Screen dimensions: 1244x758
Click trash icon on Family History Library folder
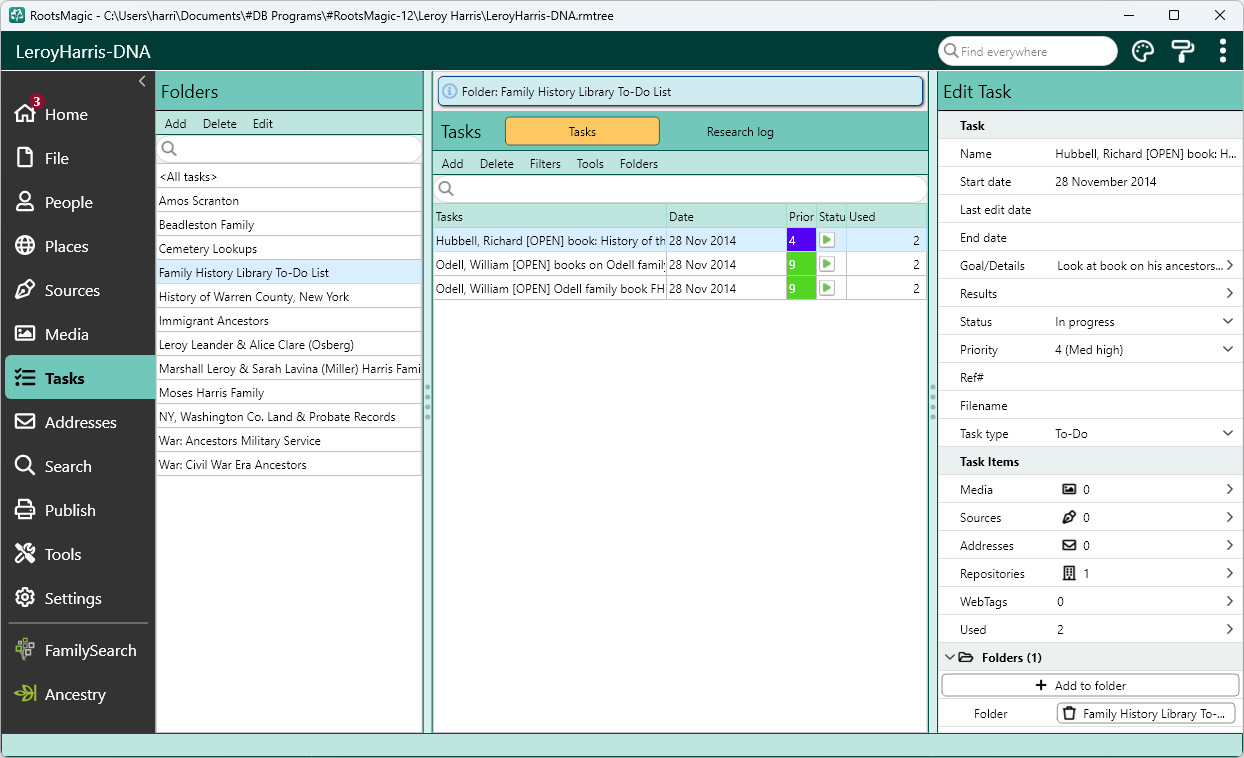1069,714
